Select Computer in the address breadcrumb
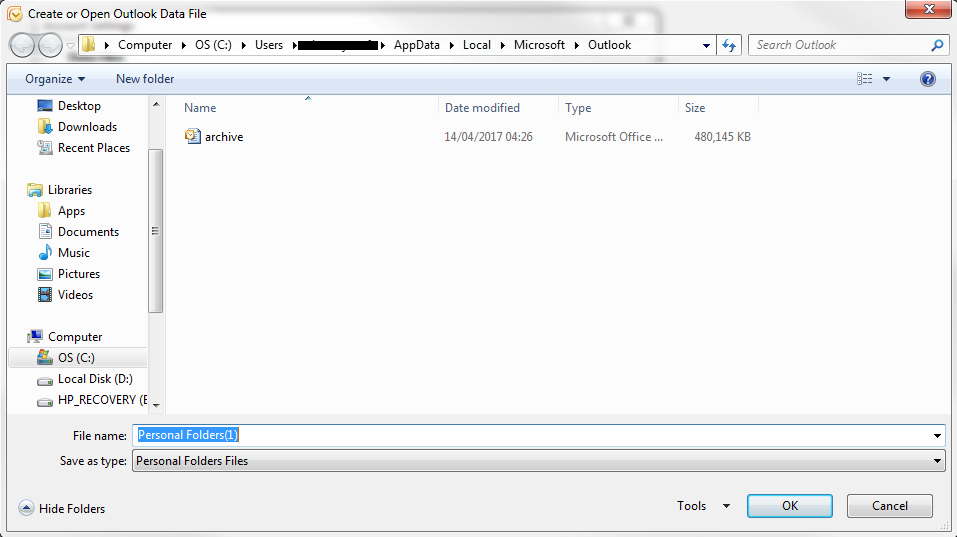Image resolution: width=957 pixels, height=537 pixels. (x=145, y=45)
